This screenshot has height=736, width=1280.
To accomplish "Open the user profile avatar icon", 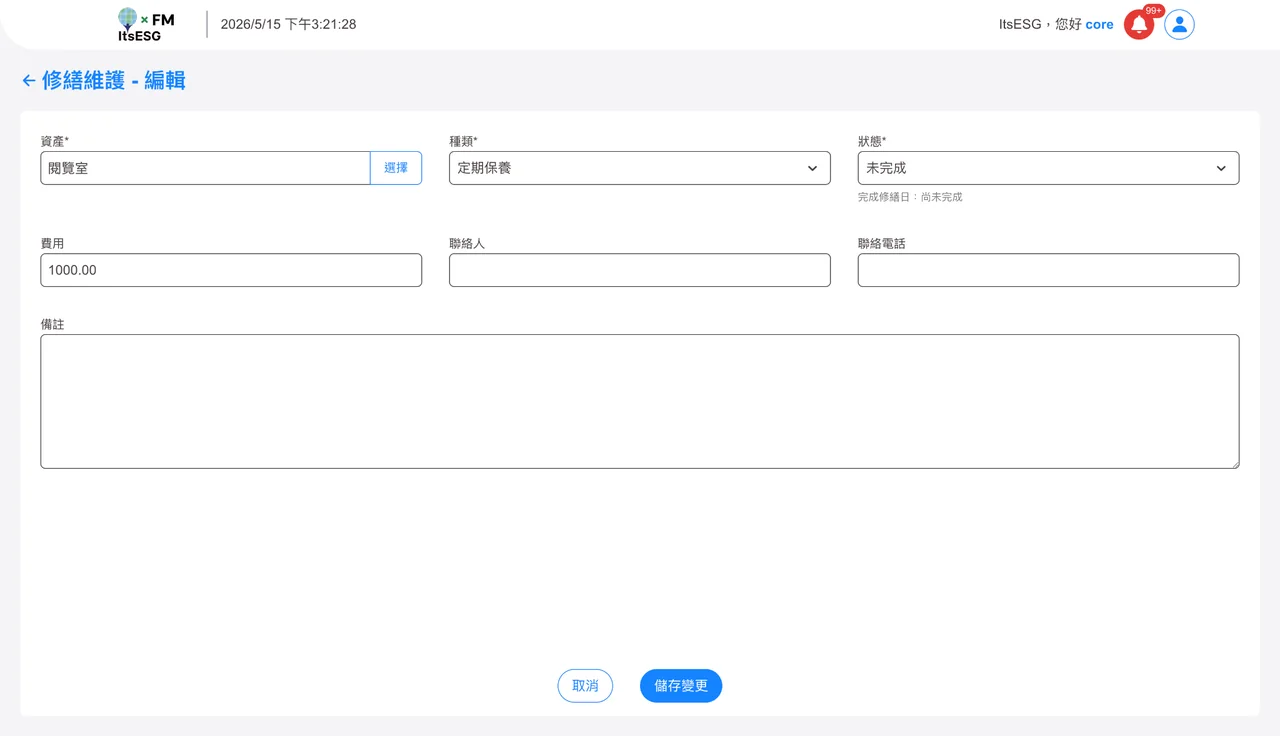I will click(x=1180, y=25).
